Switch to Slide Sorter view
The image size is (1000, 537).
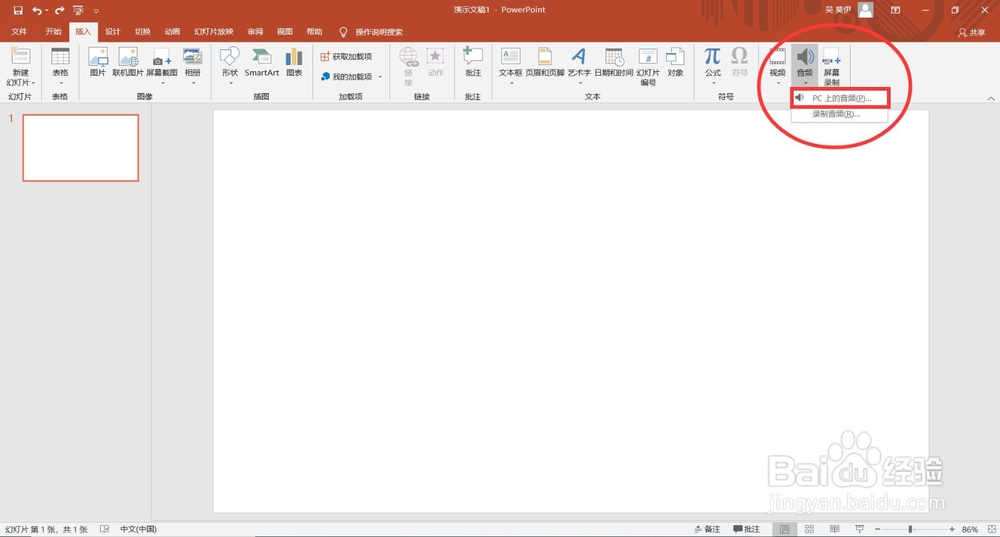click(x=809, y=529)
